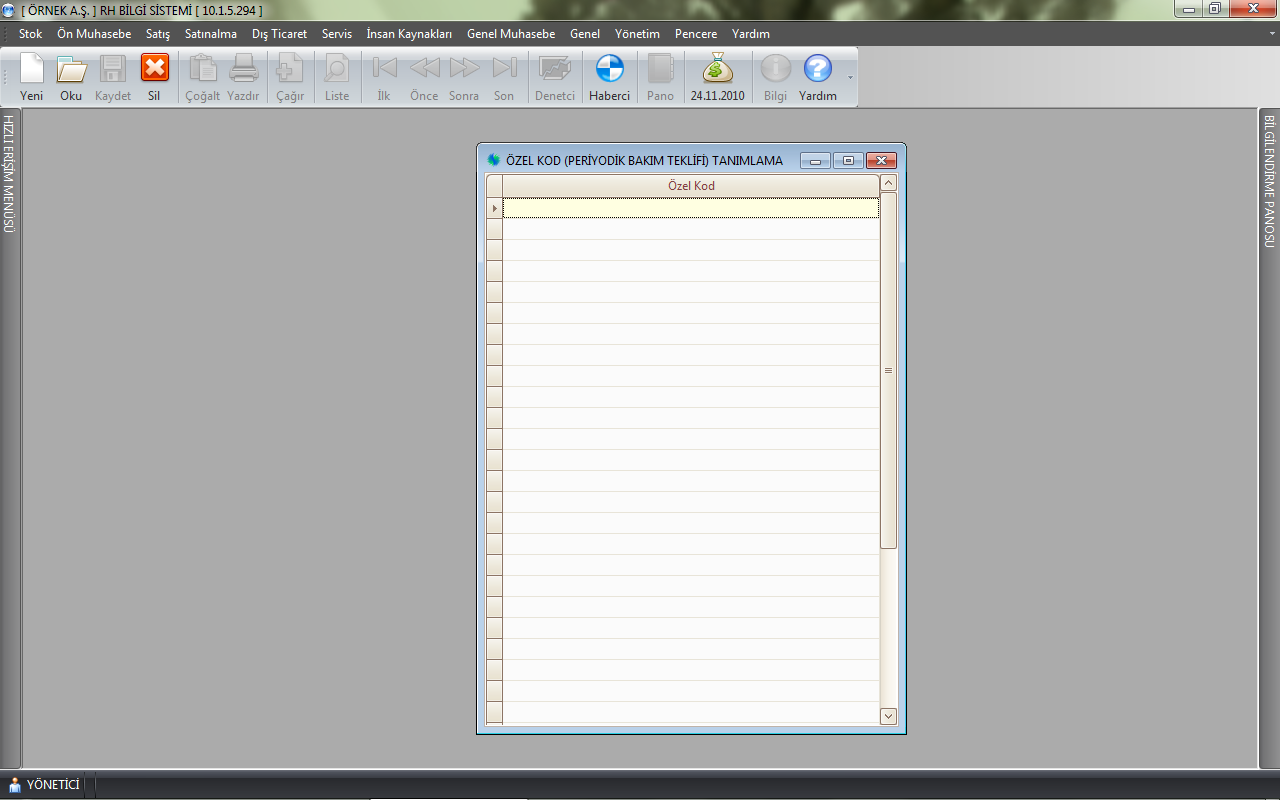Click the Yazdır printer icon
Image resolution: width=1280 pixels, height=800 pixels.
coord(243,70)
